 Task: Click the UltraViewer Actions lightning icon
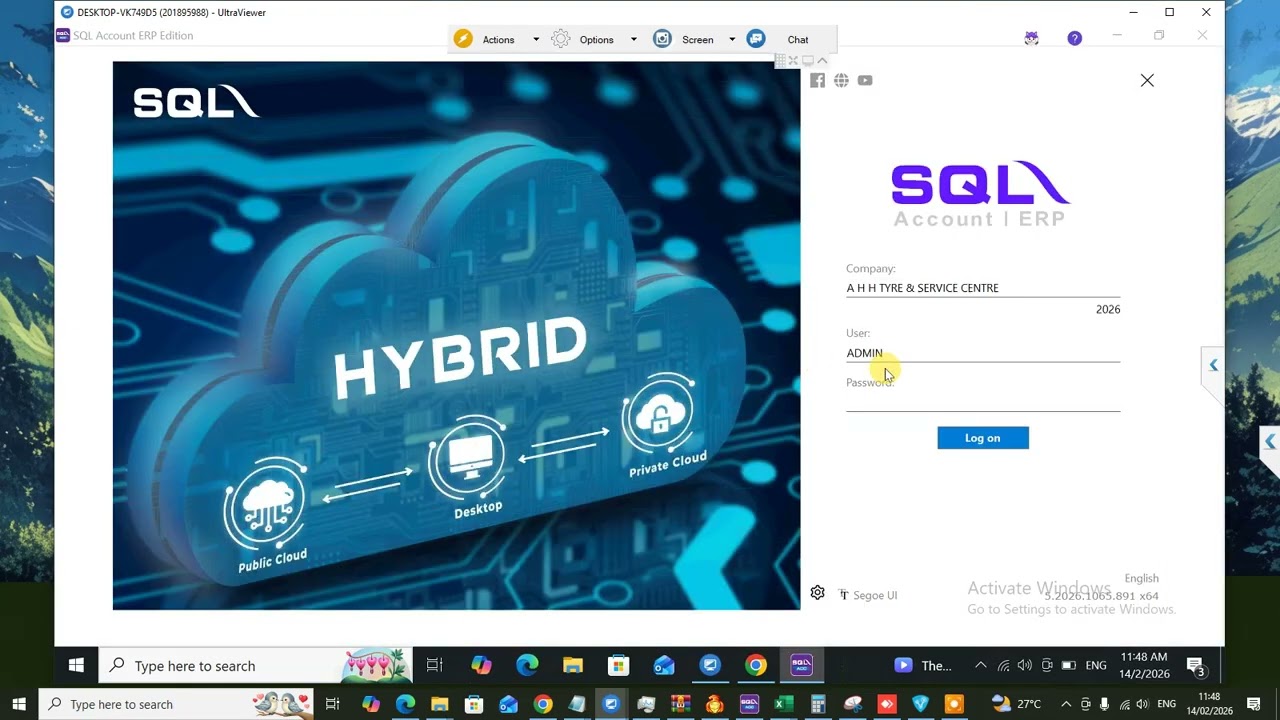tap(462, 39)
